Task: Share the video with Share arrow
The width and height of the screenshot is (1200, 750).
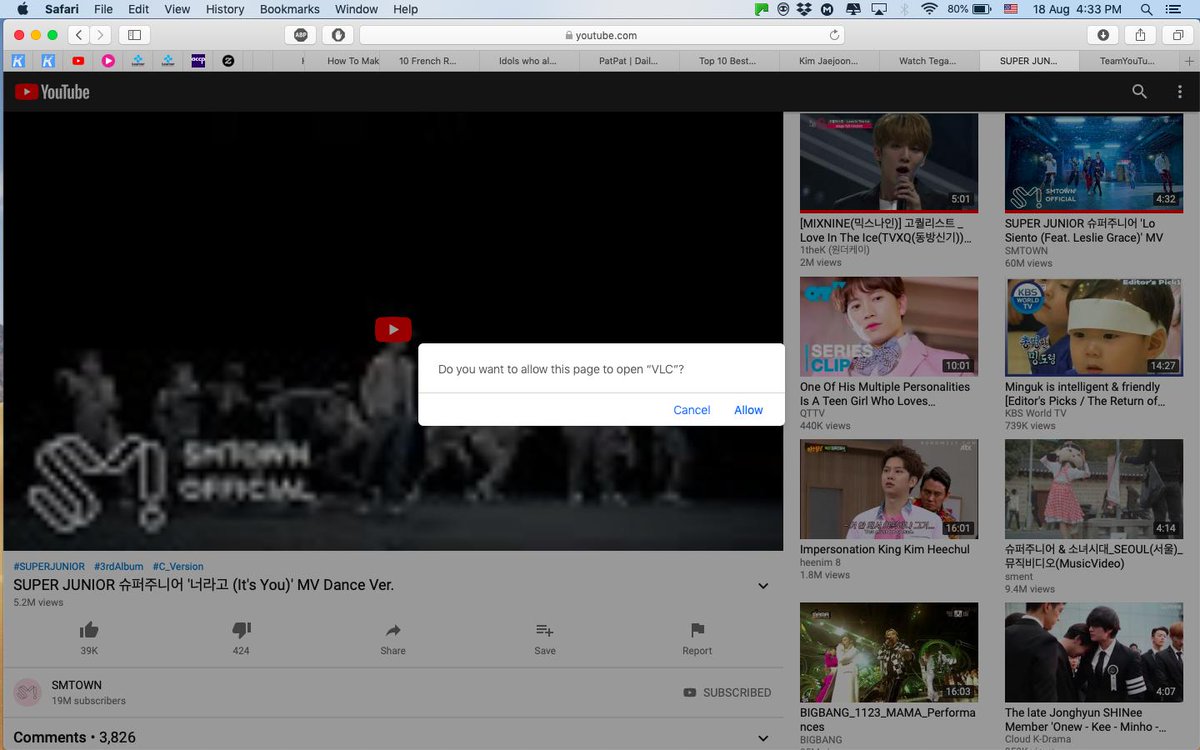Action: (x=393, y=630)
